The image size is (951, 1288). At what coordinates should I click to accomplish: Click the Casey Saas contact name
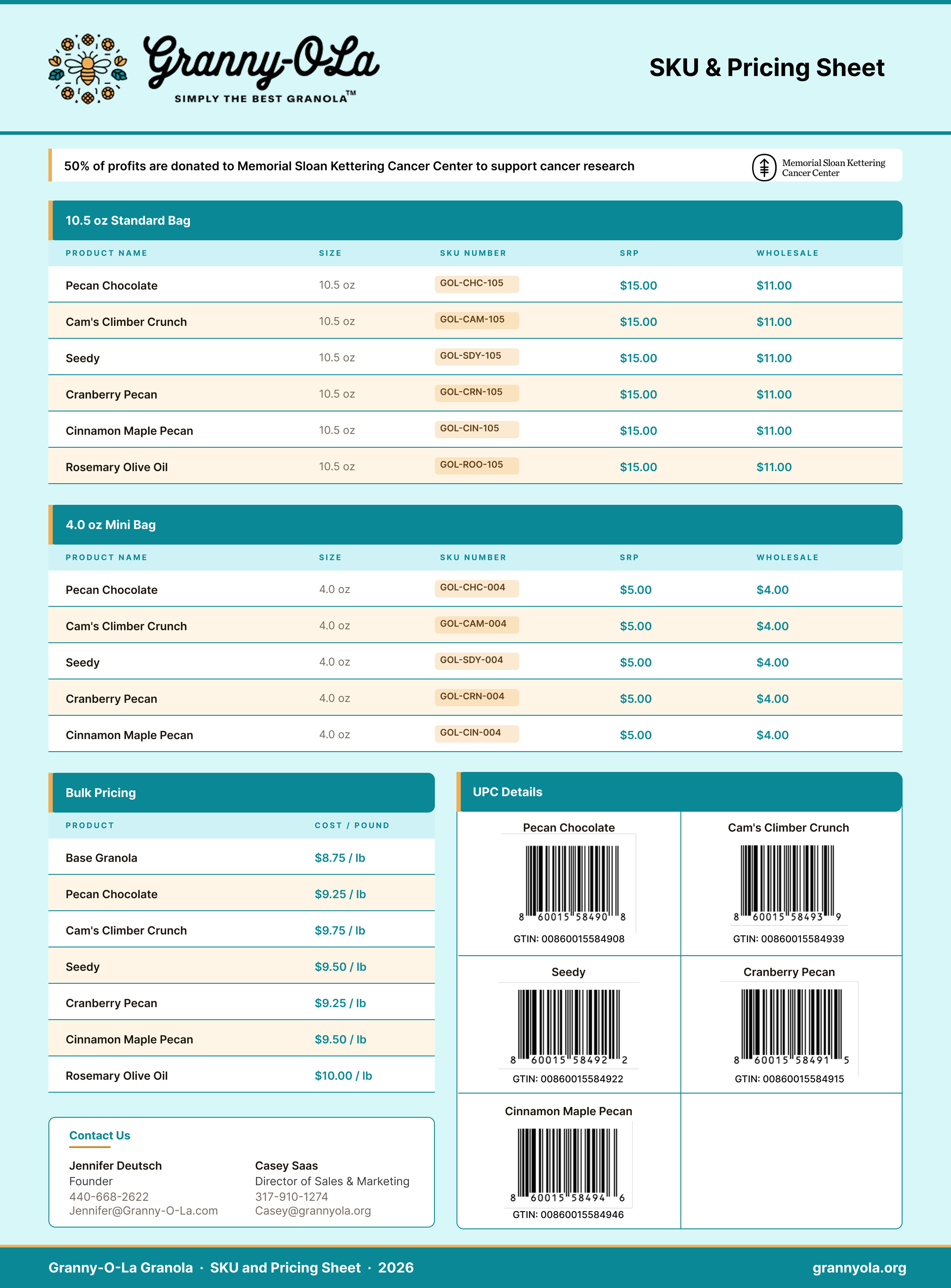(x=286, y=1166)
